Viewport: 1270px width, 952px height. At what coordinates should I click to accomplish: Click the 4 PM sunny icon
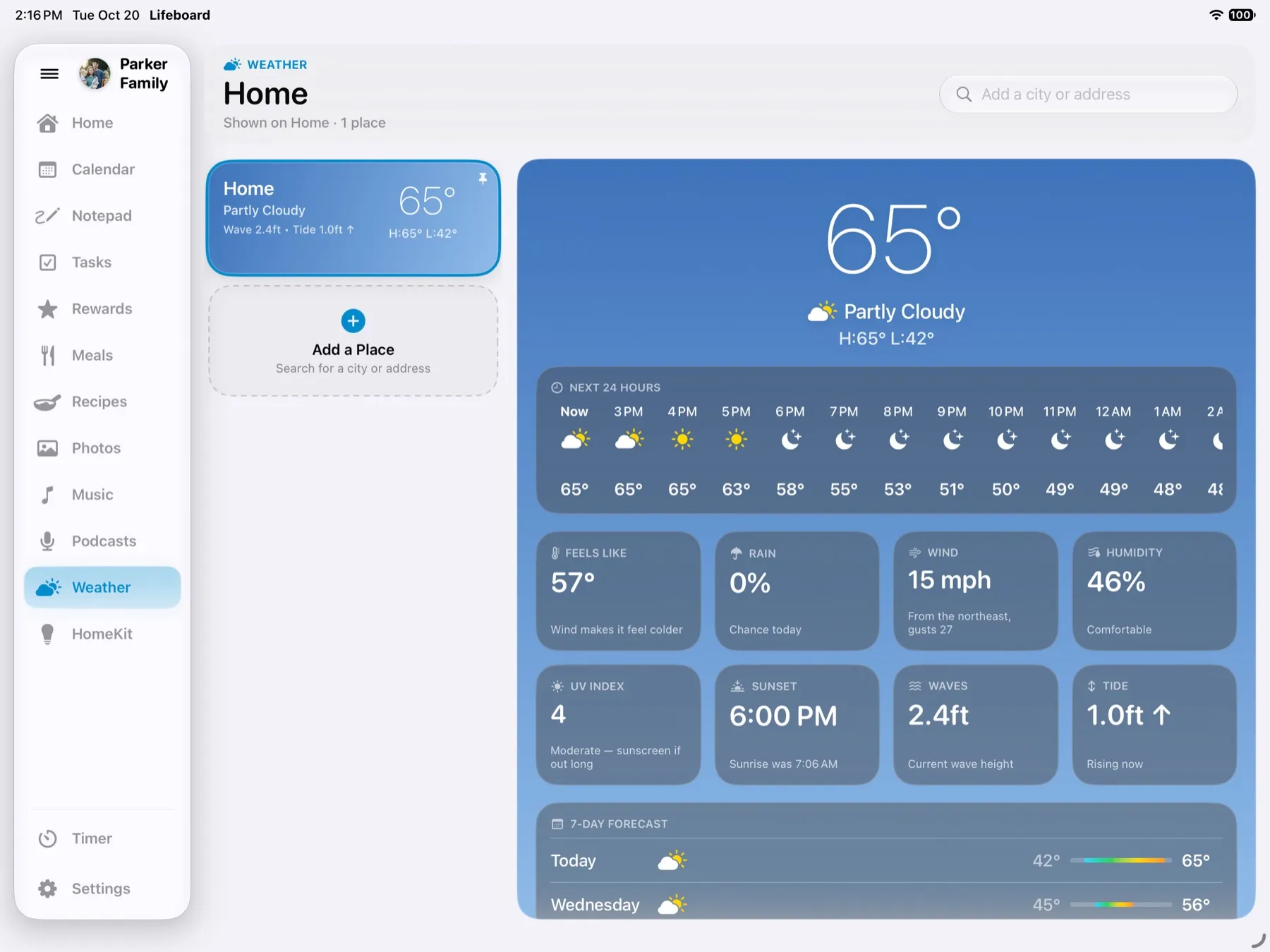[x=682, y=440]
